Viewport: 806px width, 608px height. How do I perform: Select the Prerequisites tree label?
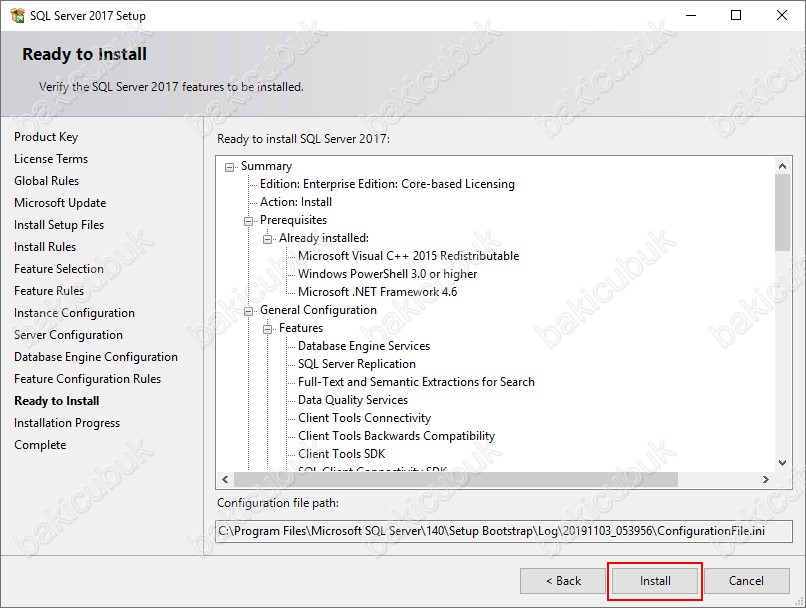293,220
